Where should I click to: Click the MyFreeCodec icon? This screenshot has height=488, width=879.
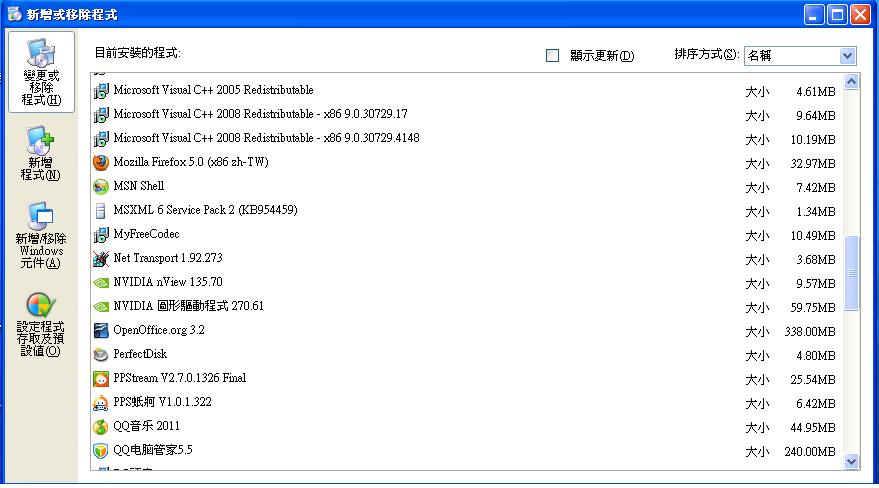pos(101,235)
